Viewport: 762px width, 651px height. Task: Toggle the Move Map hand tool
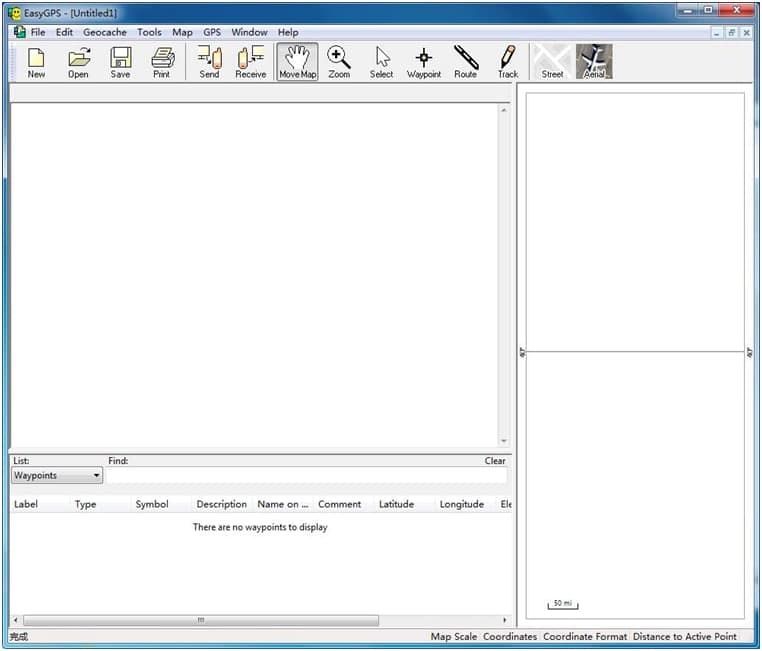point(297,62)
